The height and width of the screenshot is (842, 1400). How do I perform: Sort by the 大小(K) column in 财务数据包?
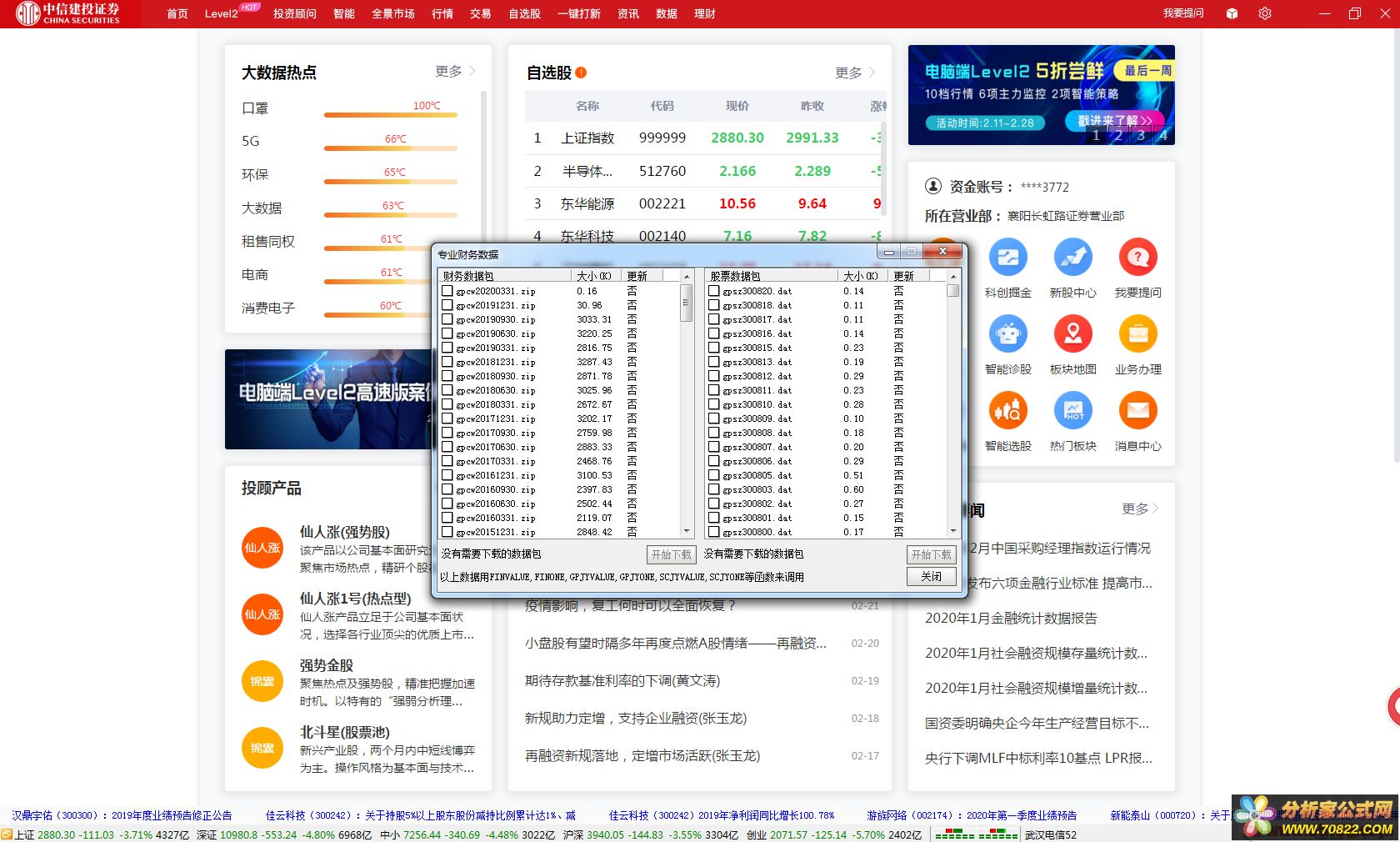596,276
